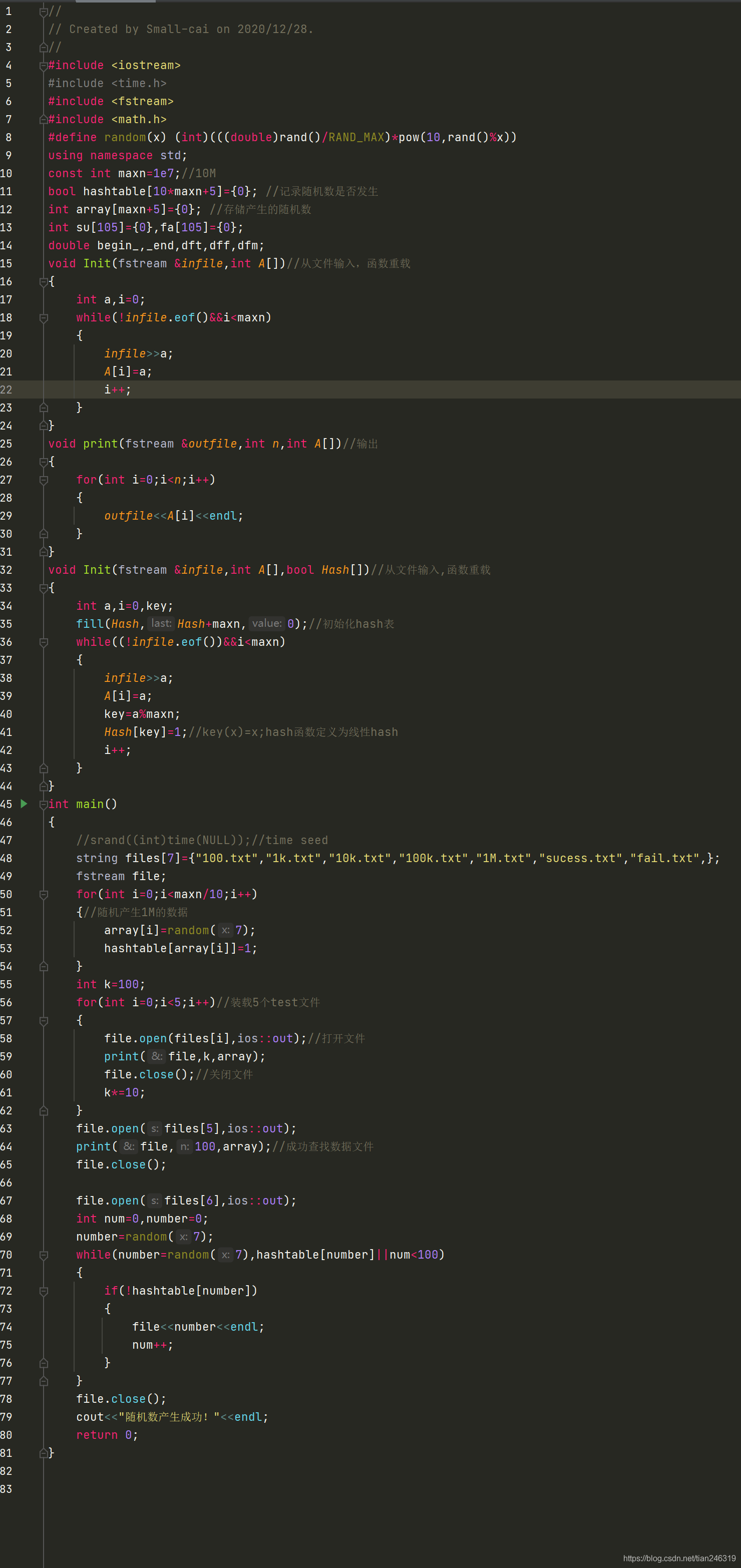Click line number 8 in gutter

click(x=9, y=138)
